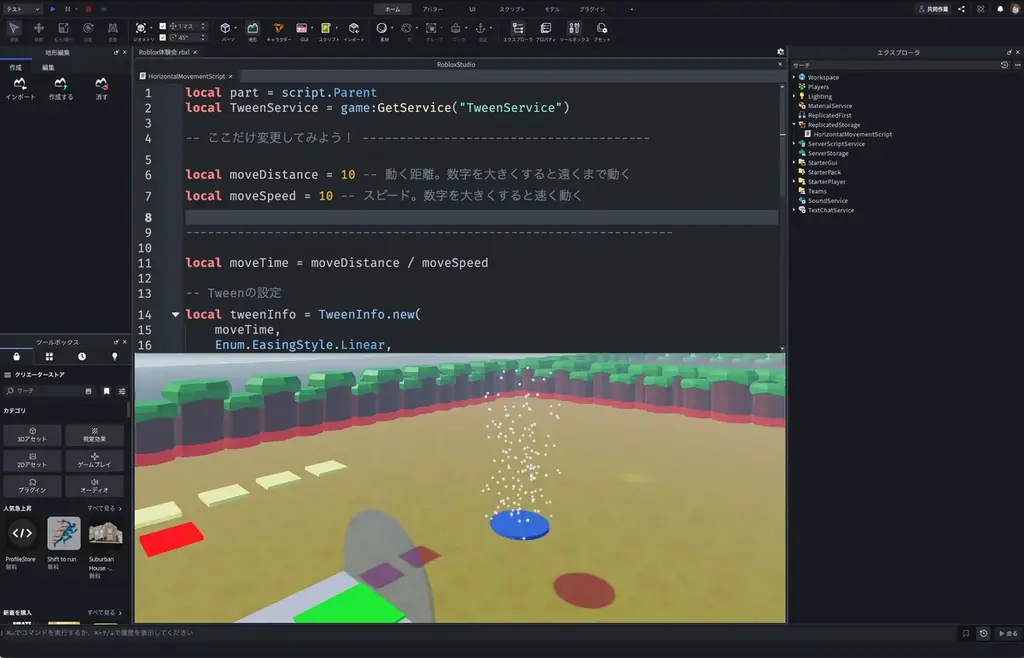
Task: Toggle ツールボックス toolbox toolbar icon
Action: click(x=574, y=29)
